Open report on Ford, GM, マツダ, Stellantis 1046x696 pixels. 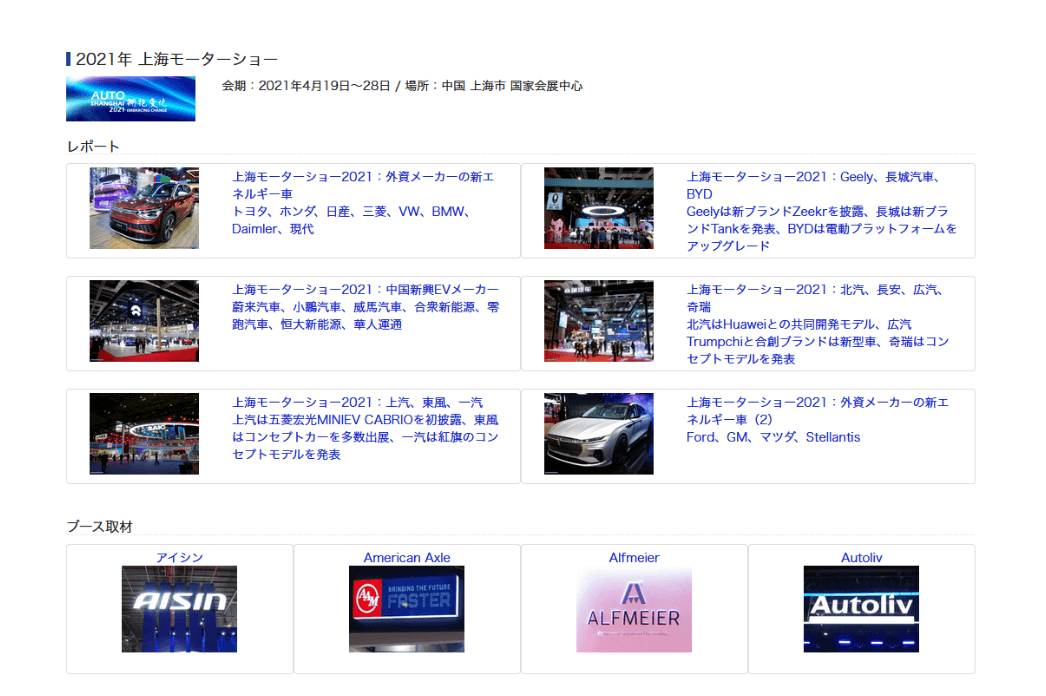coord(818,420)
